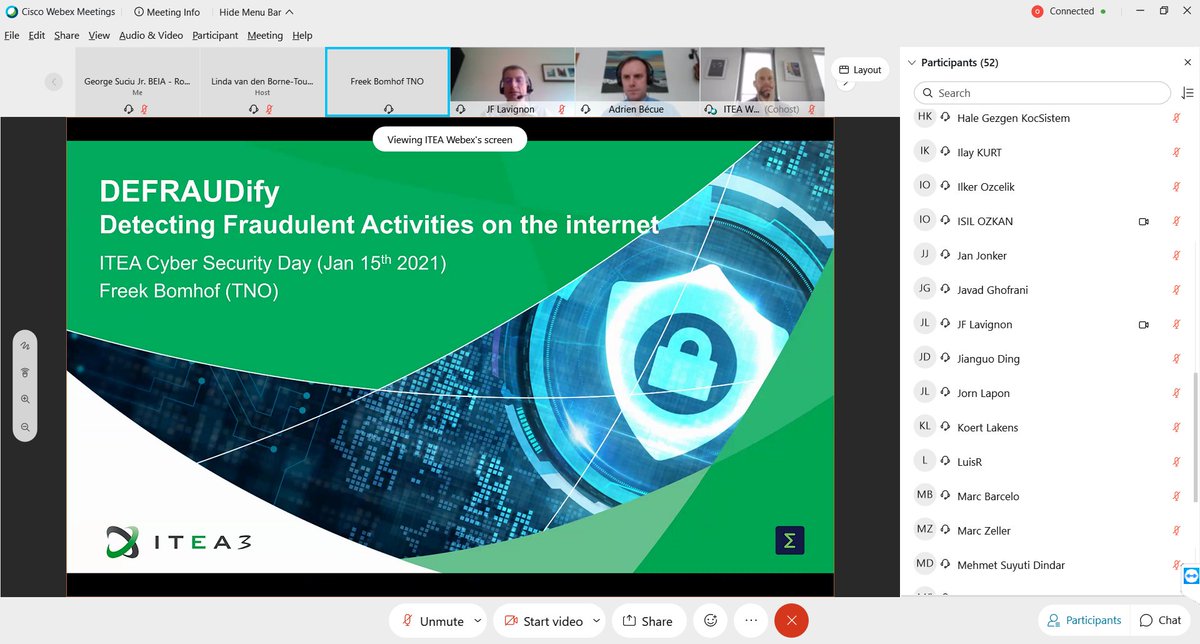Open the more options ellipsis button
This screenshot has height=644, width=1200.
coord(751,621)
